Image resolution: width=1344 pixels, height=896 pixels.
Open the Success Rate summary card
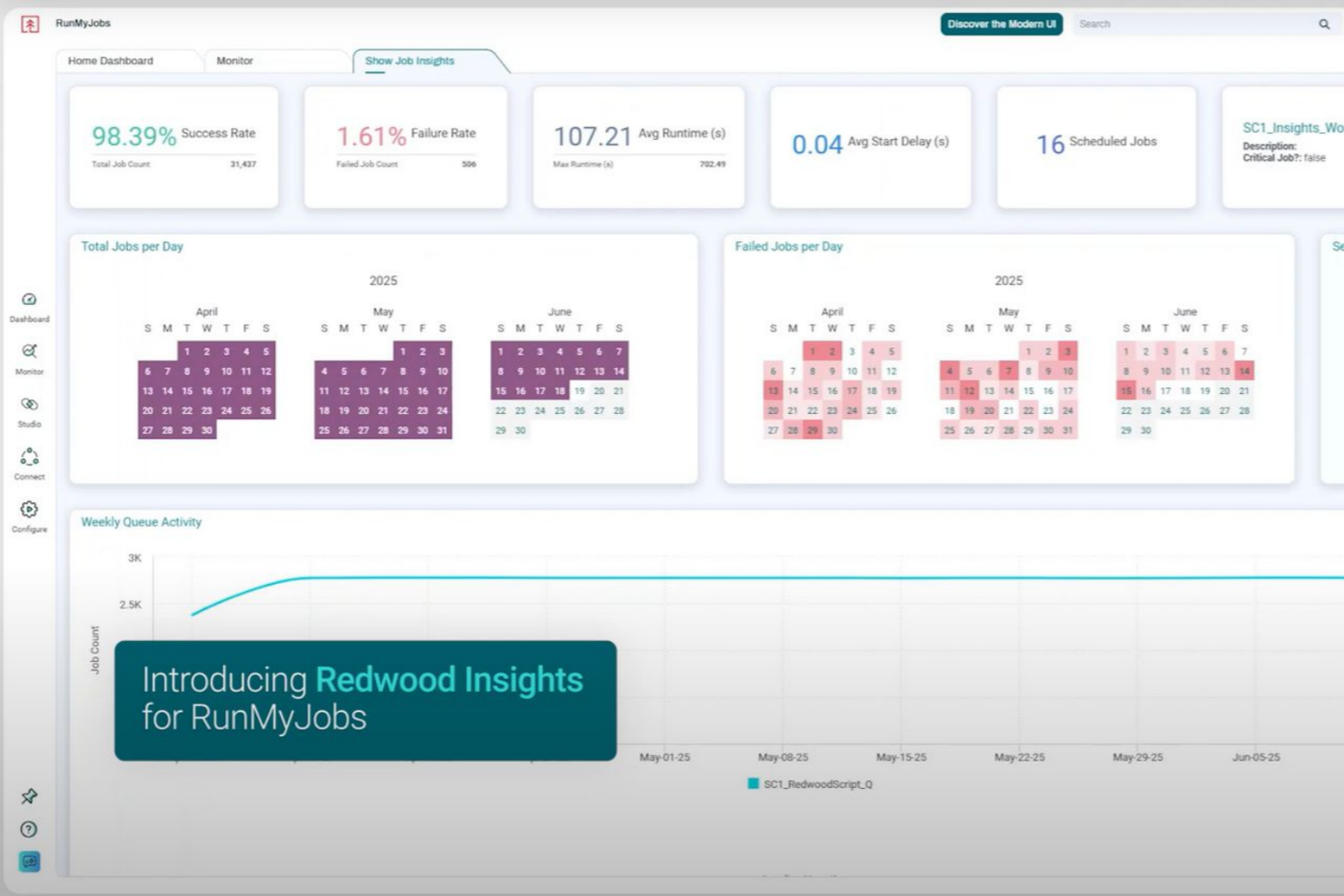tap(173, 147)
